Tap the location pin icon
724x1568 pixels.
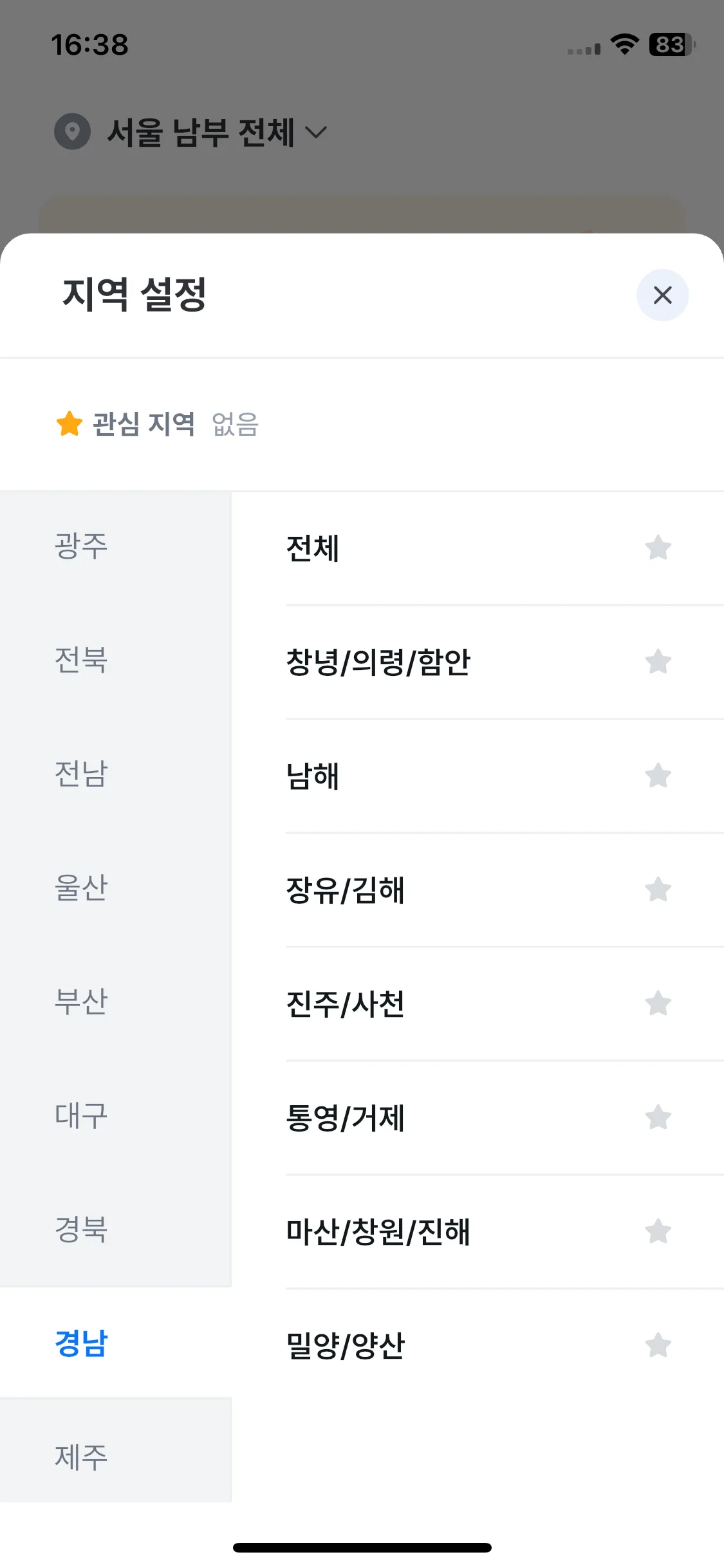(72, 132)
